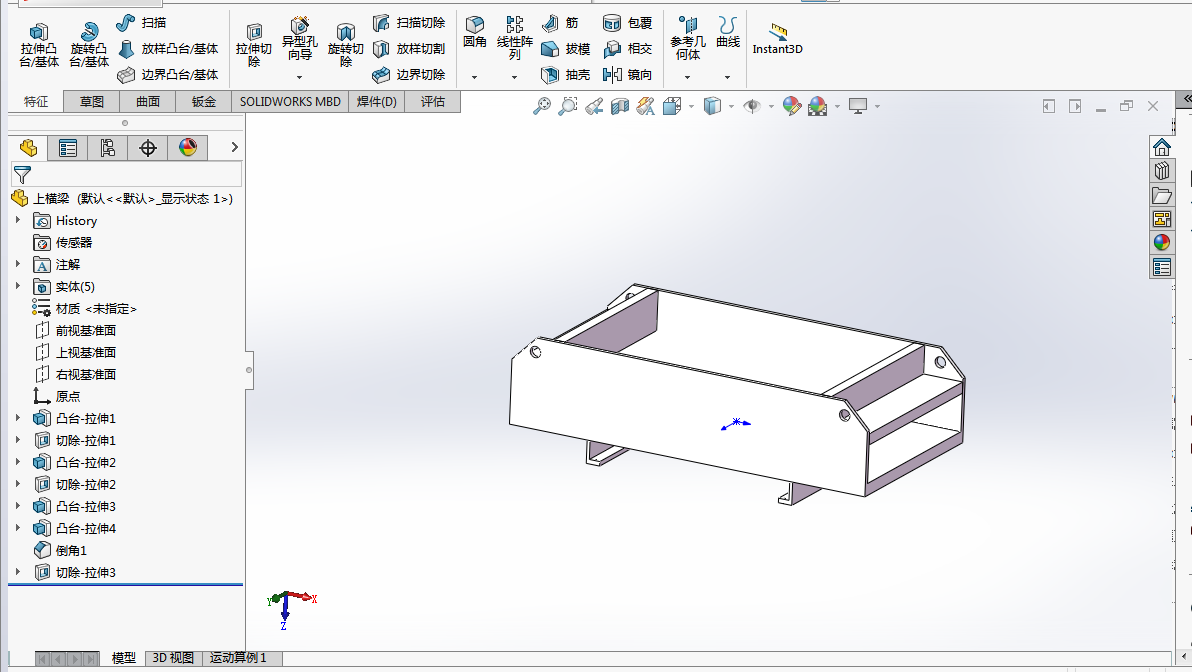Switch to the 曲面 surfaces tab
Image resolution: width=1192 pixels, height=672 pixels.
[148, 102]
